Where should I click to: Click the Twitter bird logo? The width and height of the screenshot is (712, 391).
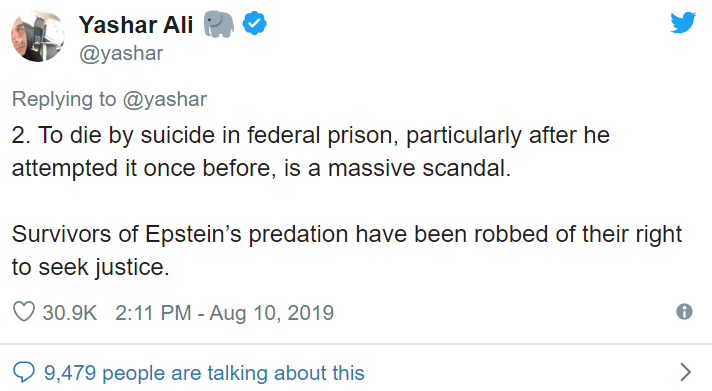683,23
